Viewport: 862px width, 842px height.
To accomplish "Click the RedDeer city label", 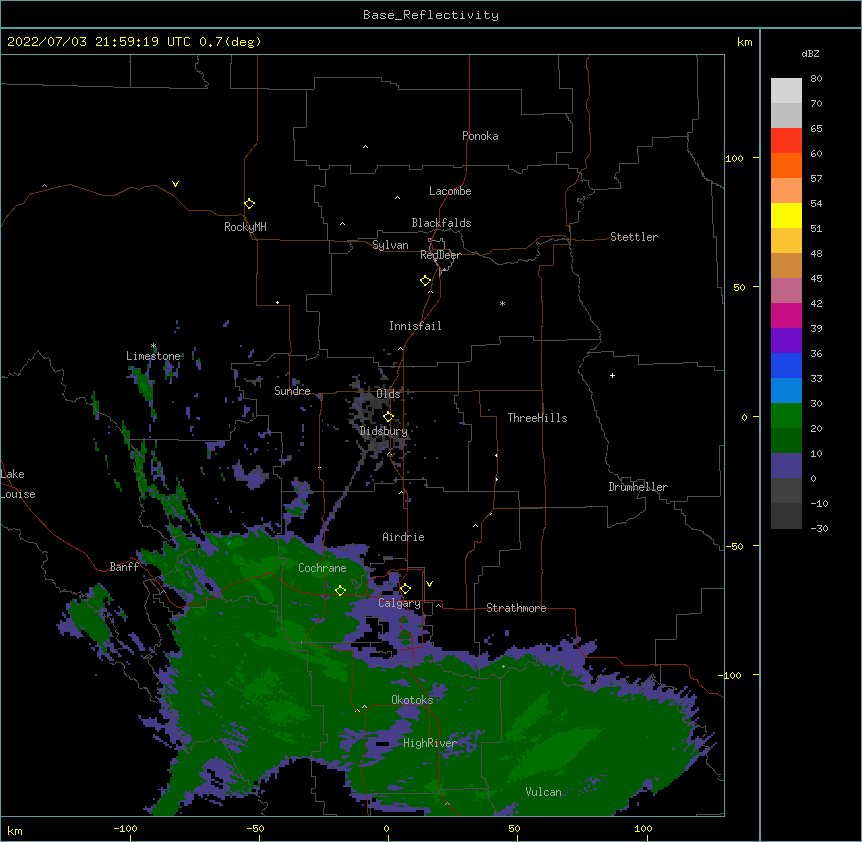I will pyautogui.click(x=440, y=255).
